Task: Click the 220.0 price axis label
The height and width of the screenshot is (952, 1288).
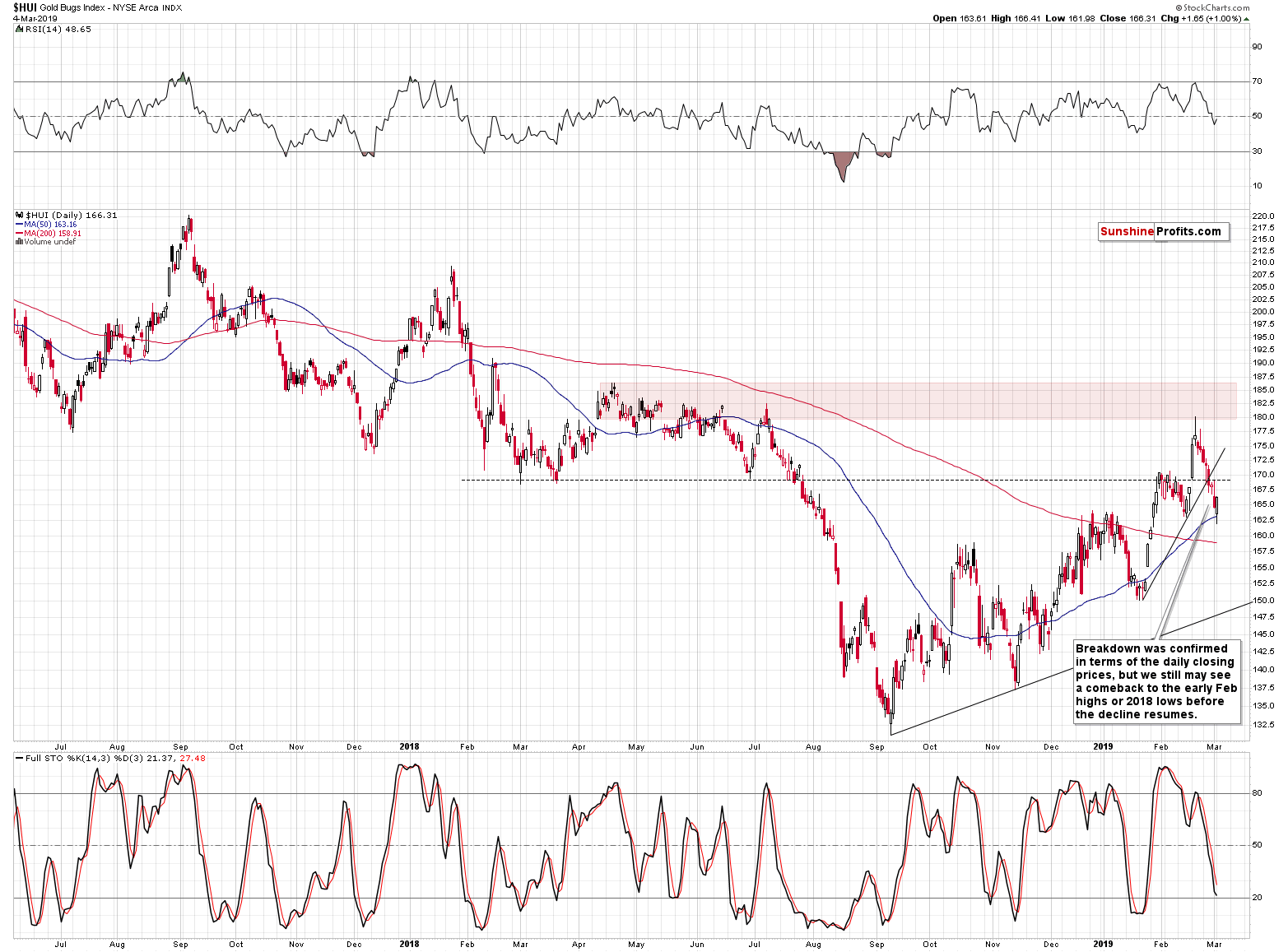Action: 1263,216
